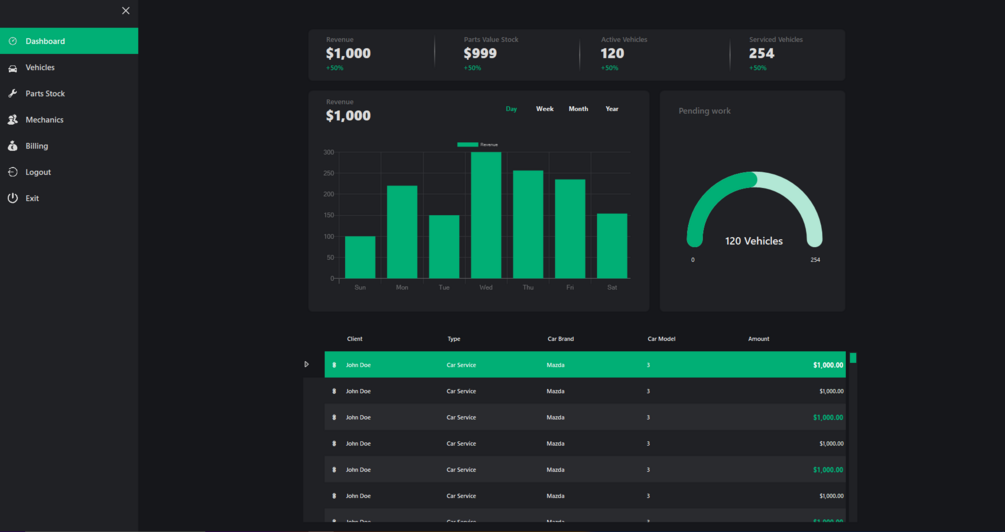Select the Sat bar in revenue chart
The image size is (1005, 532).
[612, 246]
